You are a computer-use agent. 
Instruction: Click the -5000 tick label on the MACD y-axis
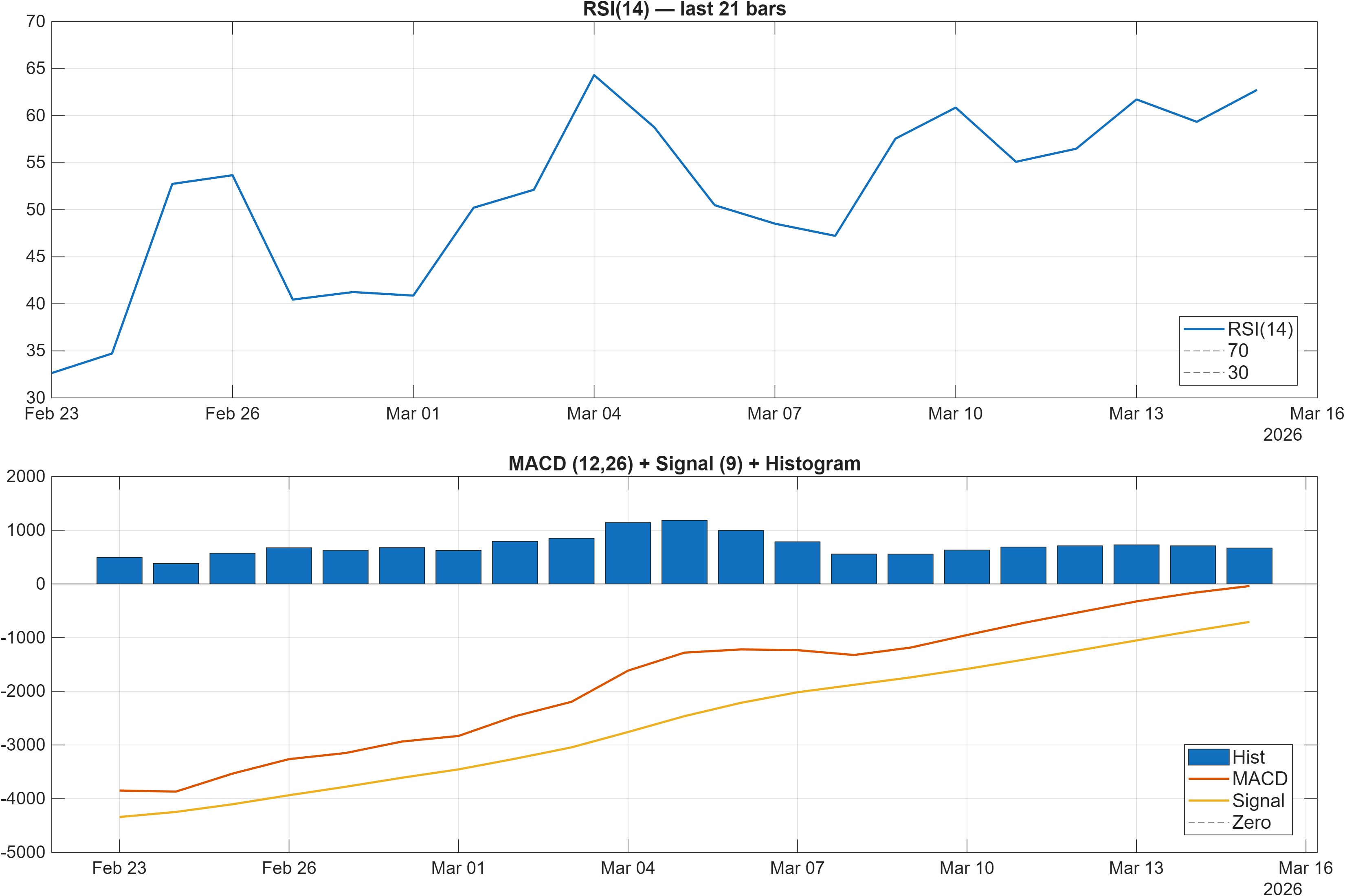pos(23,852)
